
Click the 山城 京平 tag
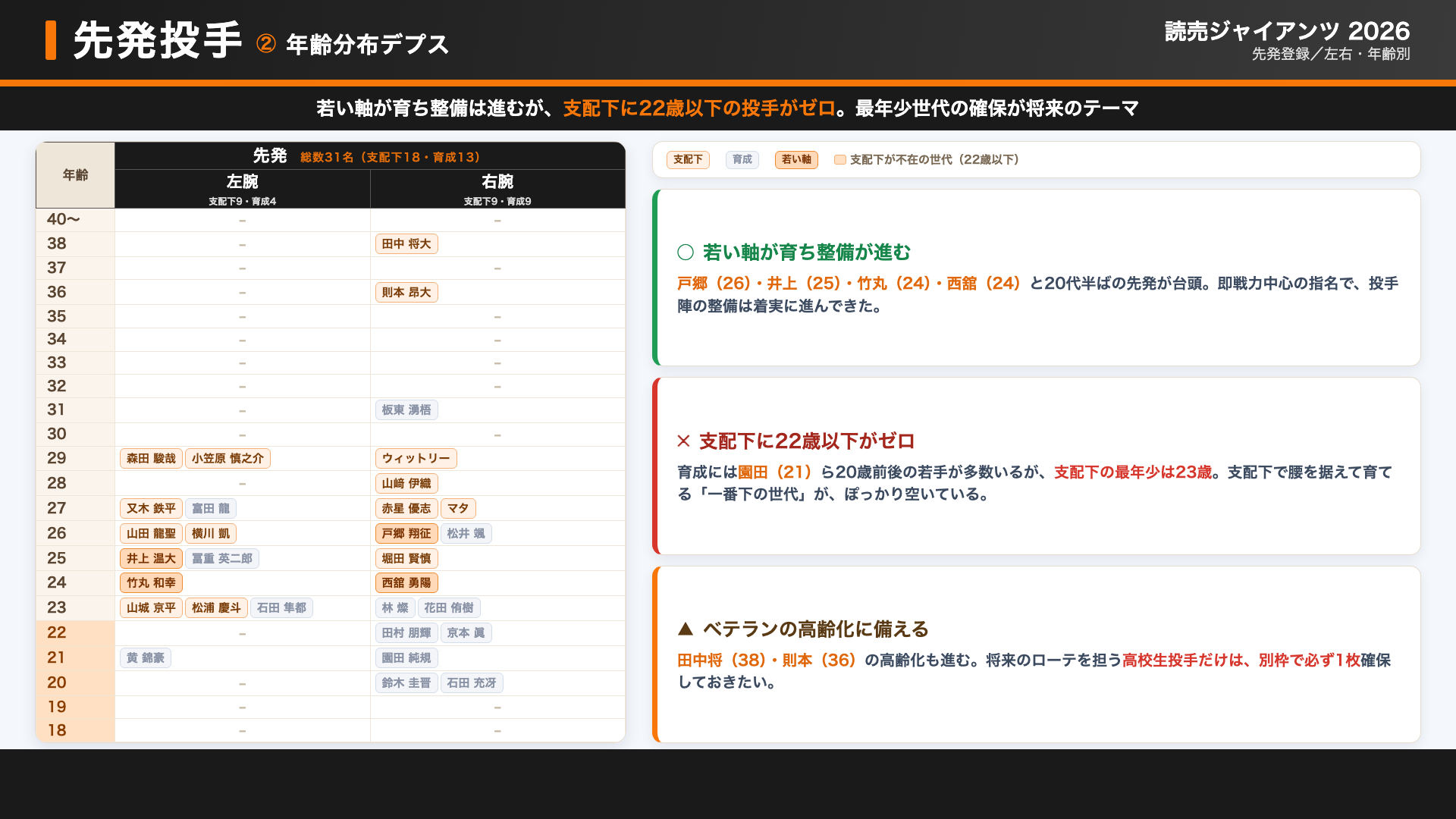click(x=151, y=608)
